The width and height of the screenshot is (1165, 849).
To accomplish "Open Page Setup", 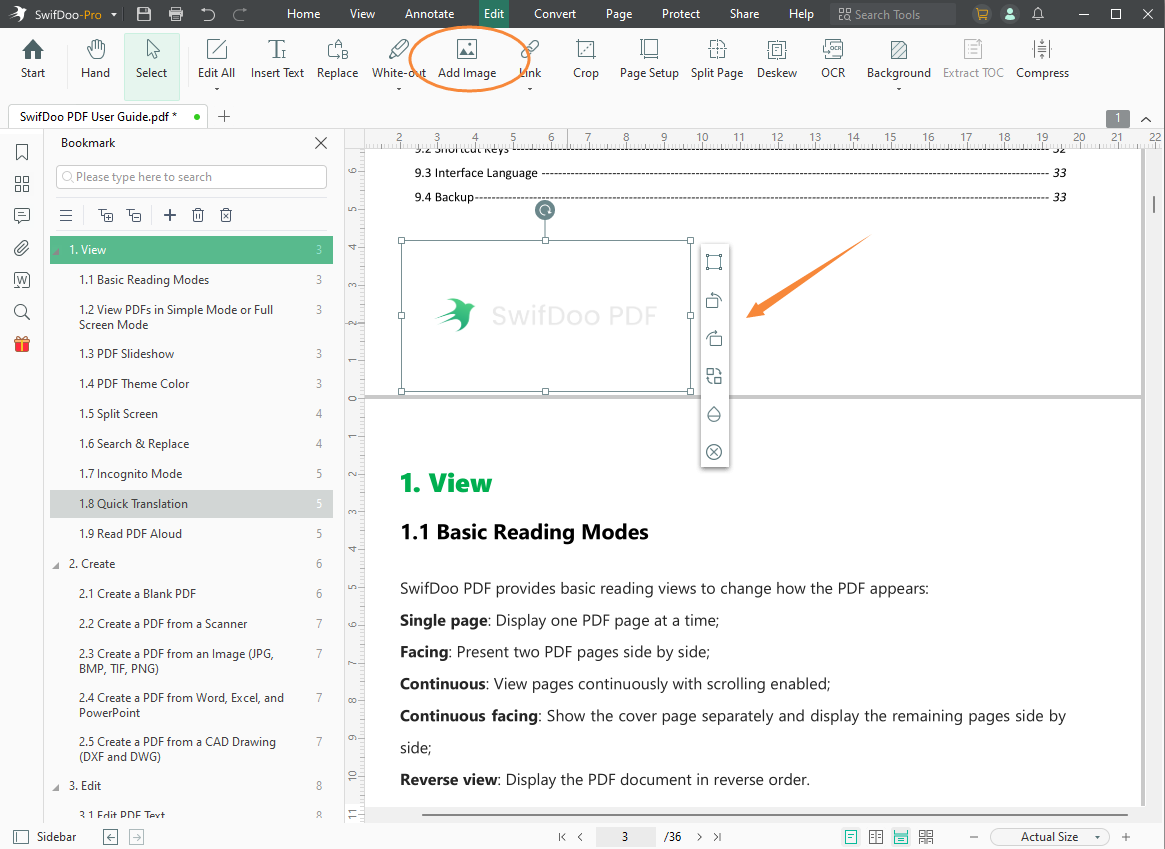I will [649, 59].
